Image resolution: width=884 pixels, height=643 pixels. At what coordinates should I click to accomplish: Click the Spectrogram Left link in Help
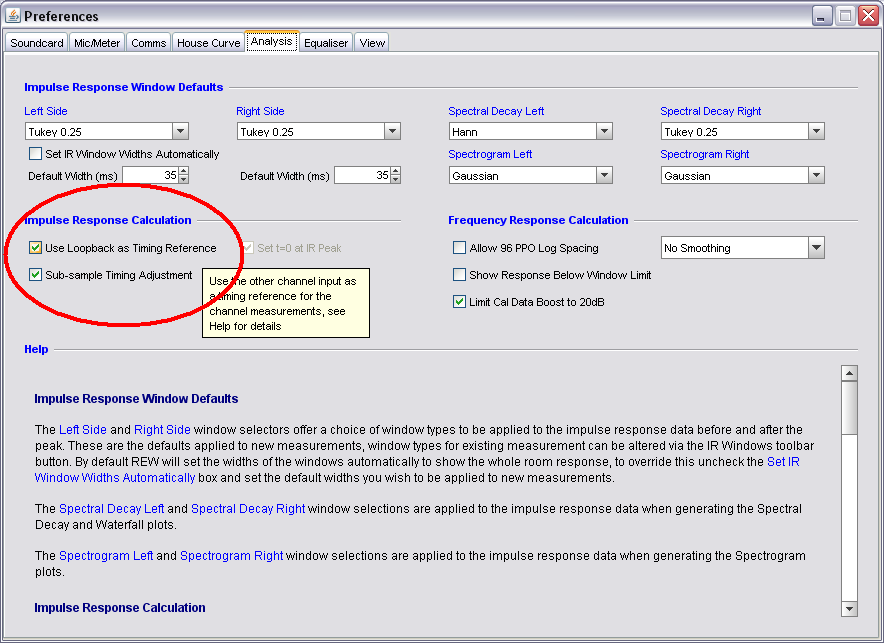(x=106, y=556)
